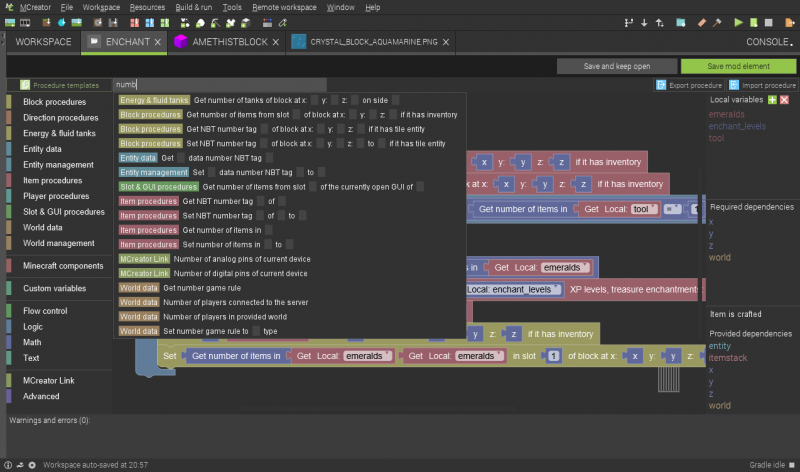The width and height of the screenshot is (800, 472).
Task: Open the Workspace menu
Action: 101,7
